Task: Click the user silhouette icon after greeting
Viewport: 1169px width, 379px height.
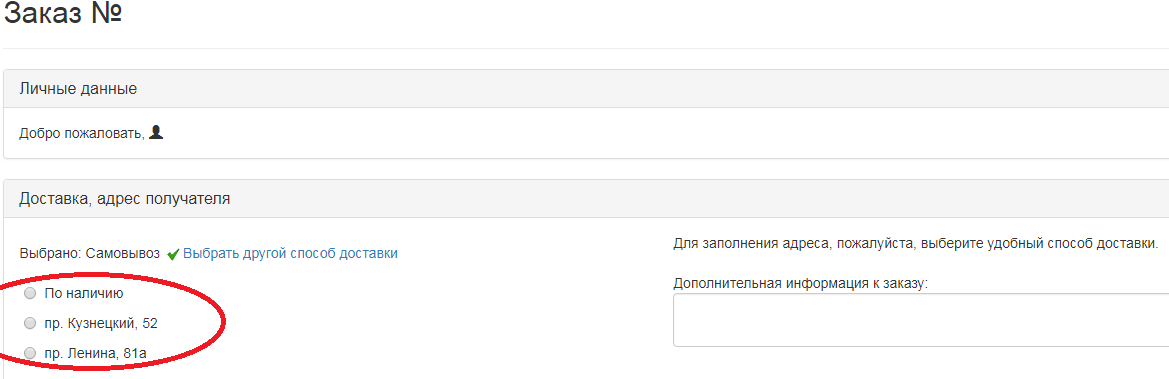Action: [156, 133]
